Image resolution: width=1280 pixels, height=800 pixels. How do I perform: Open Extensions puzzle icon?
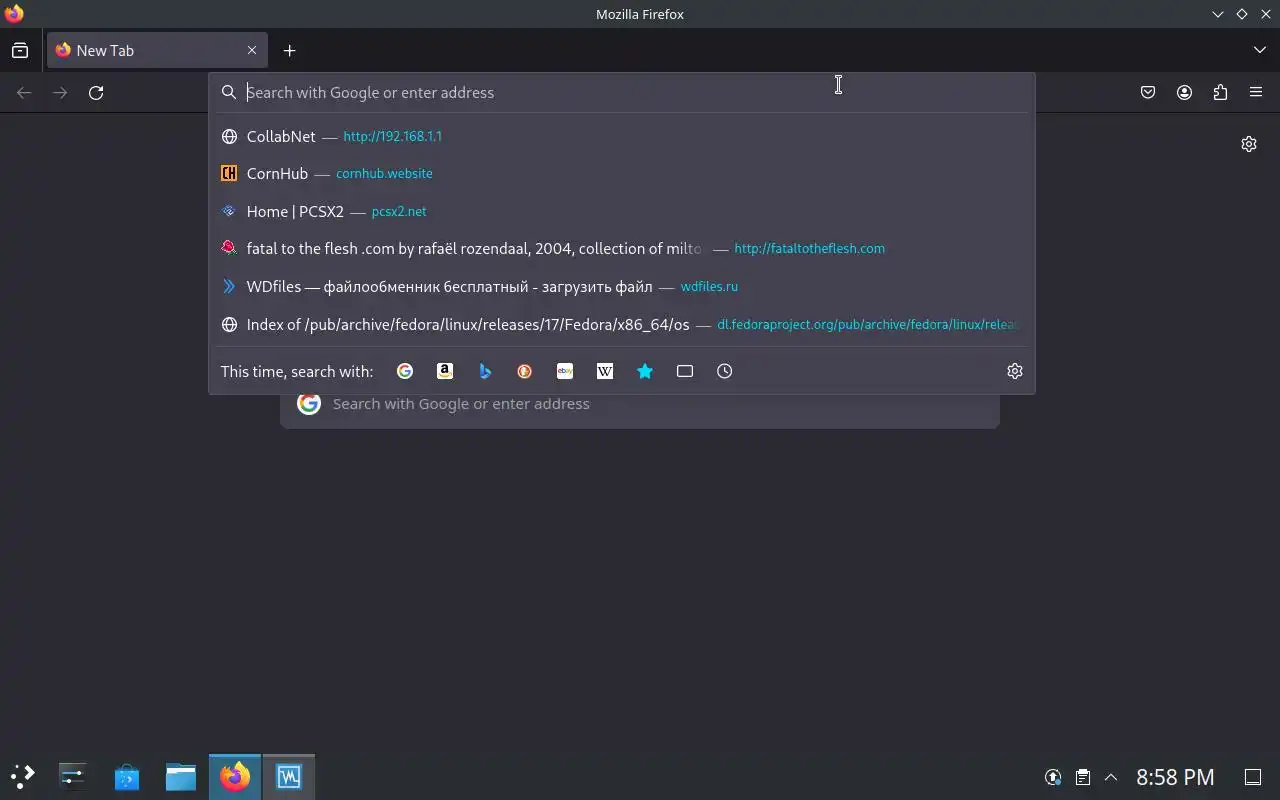(1220, 92)
